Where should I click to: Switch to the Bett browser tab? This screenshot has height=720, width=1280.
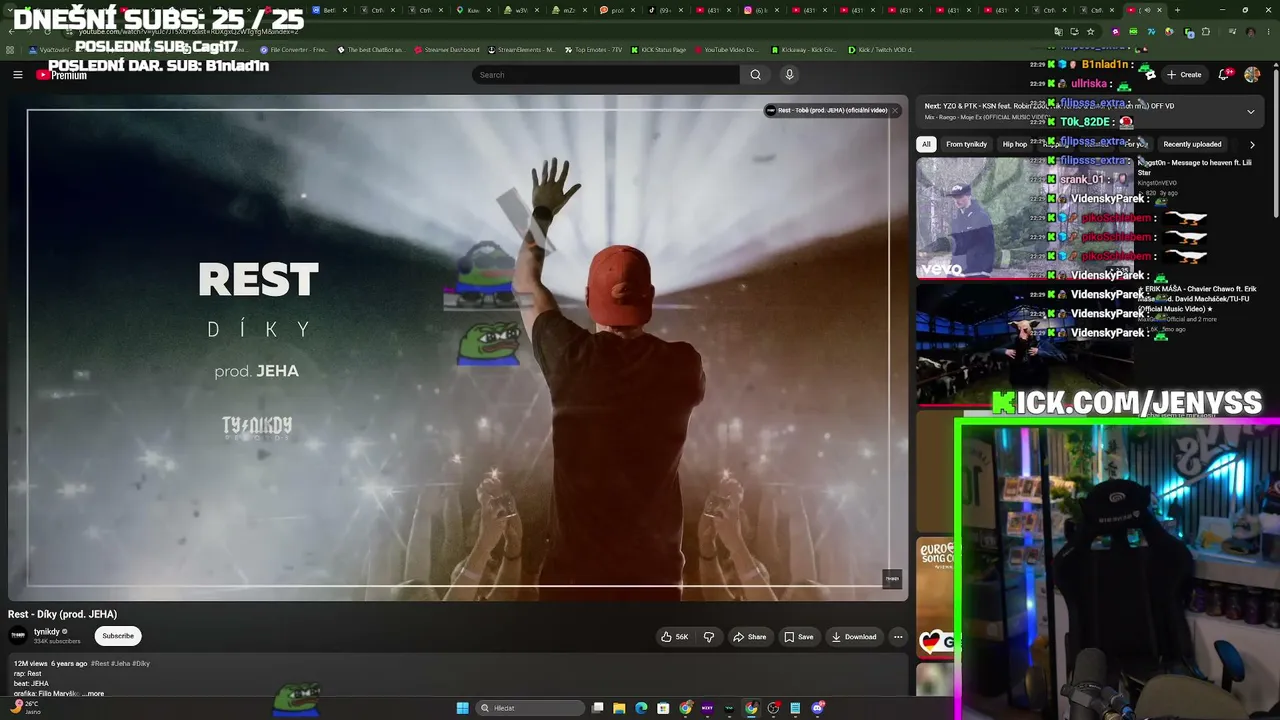[326, 10]
